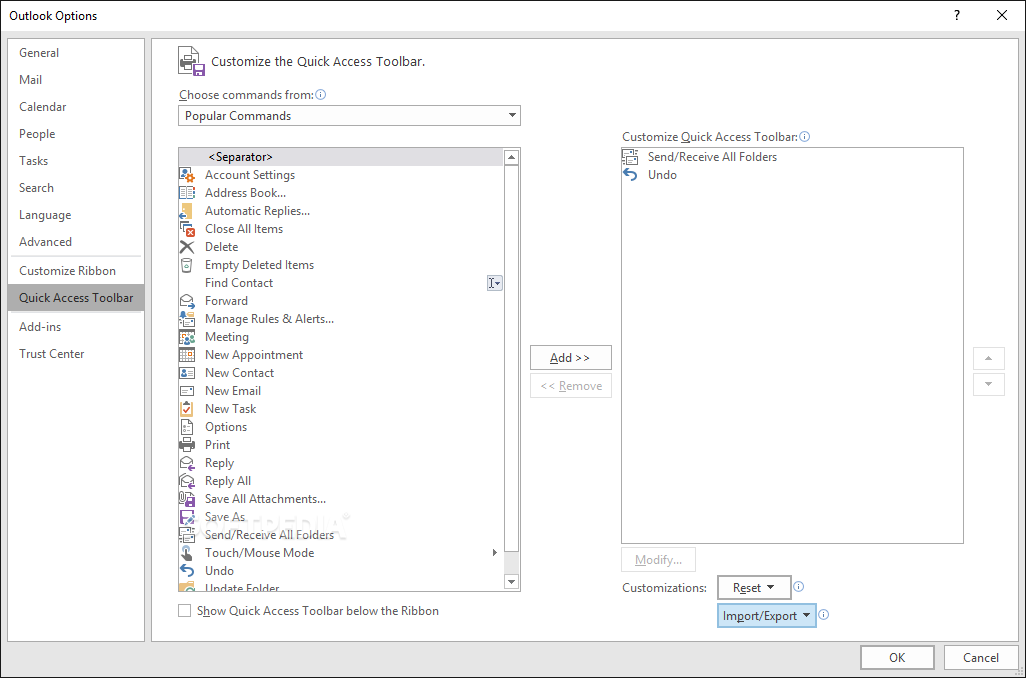Screen dimensions: 1026x678
Task: Click the help question mark button
Action: click(957, 15)
